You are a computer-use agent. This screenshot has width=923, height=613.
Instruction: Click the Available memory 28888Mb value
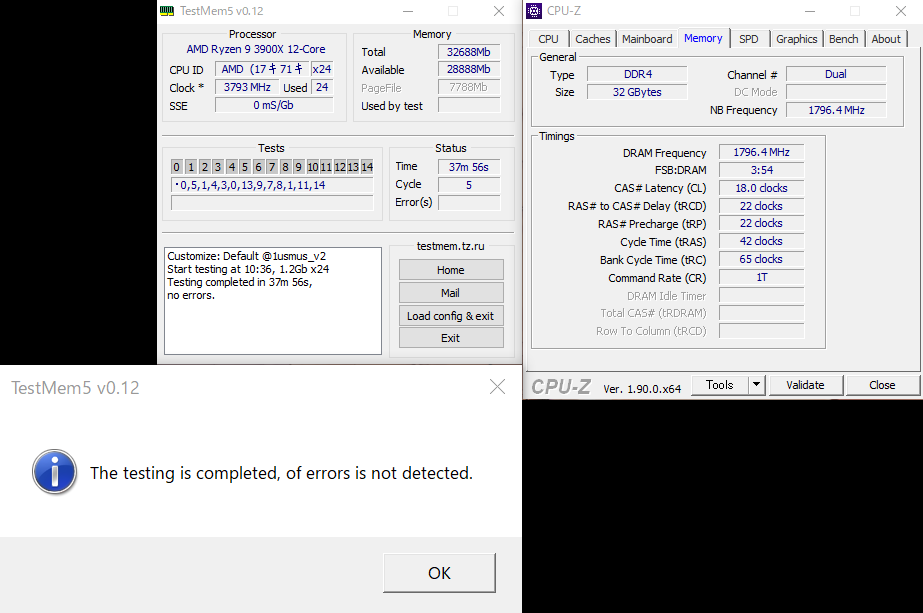click(x=469, y=69)
